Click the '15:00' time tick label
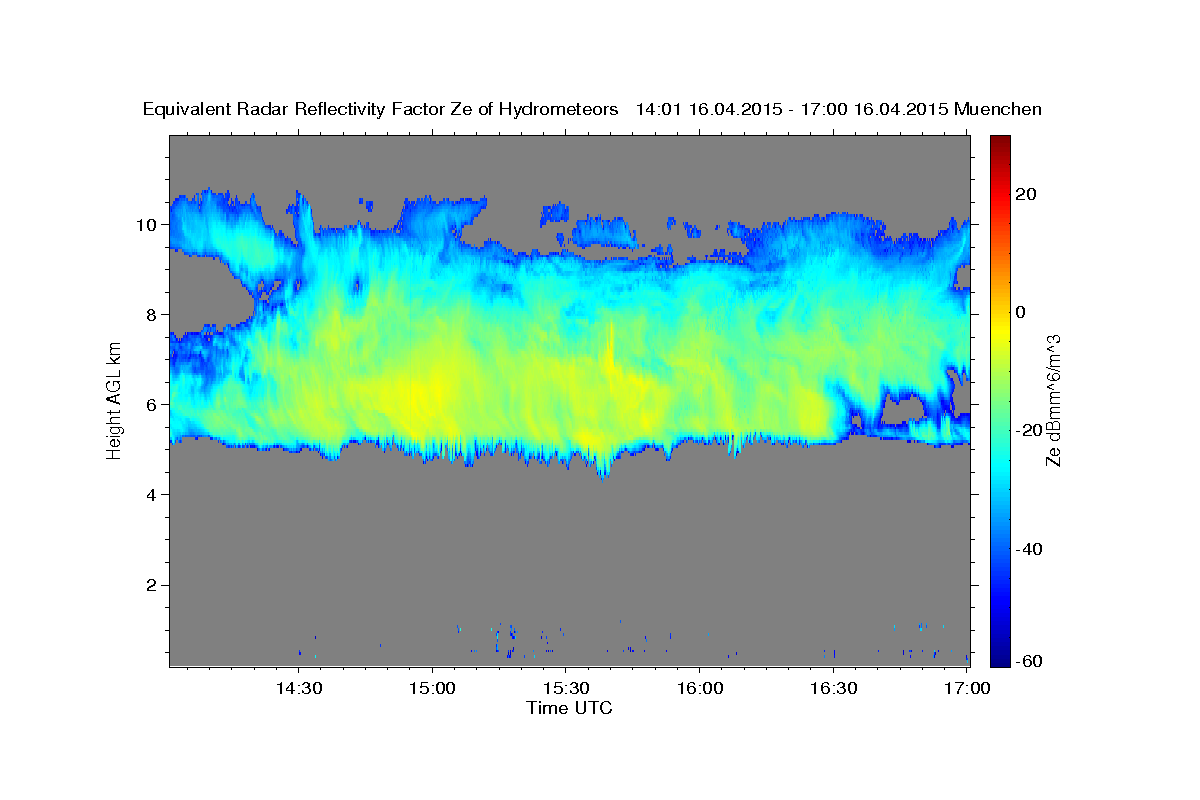The width and height of the screenshot is (1200, 800). point(433,689)
